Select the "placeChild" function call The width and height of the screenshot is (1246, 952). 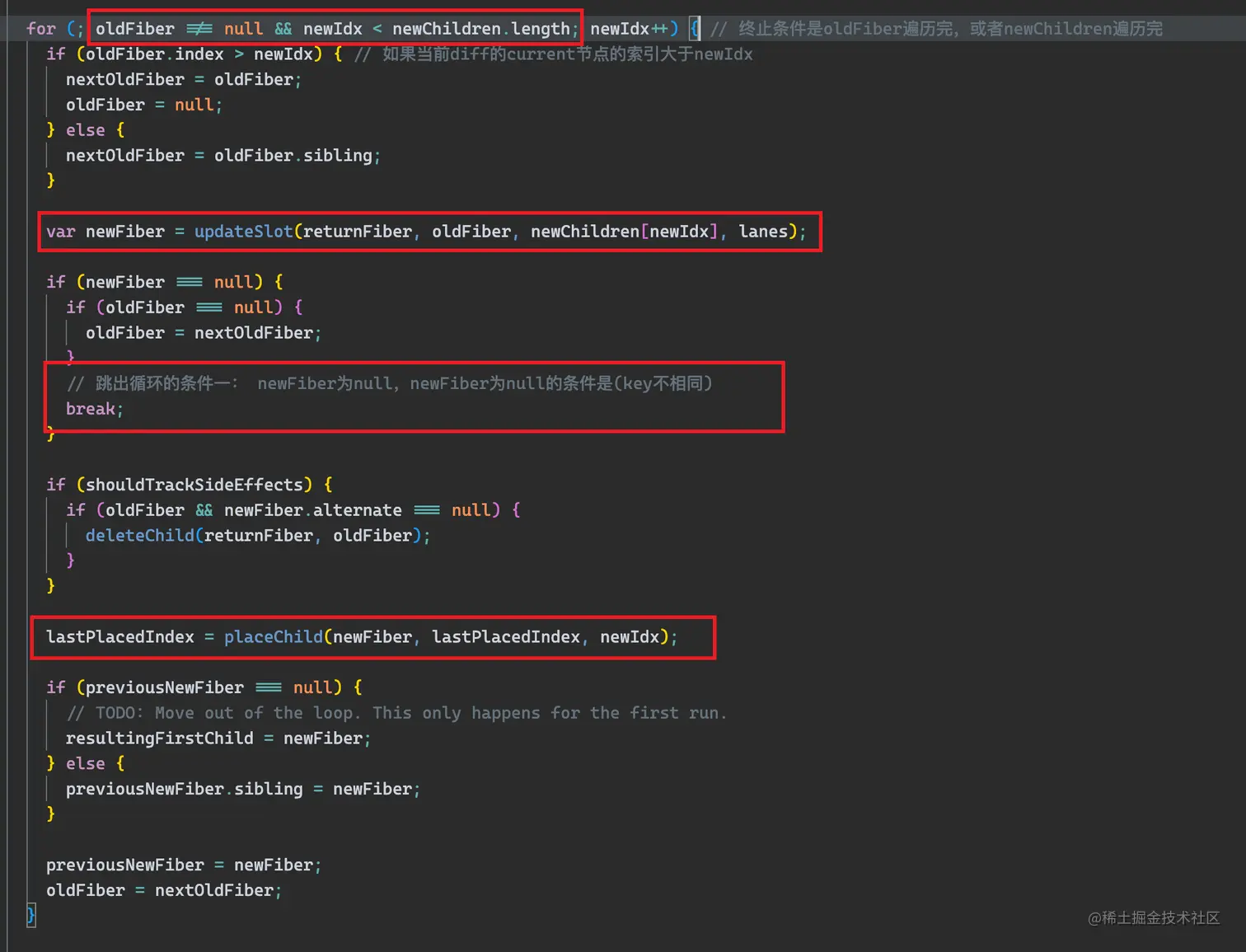(x=273, y=637)
